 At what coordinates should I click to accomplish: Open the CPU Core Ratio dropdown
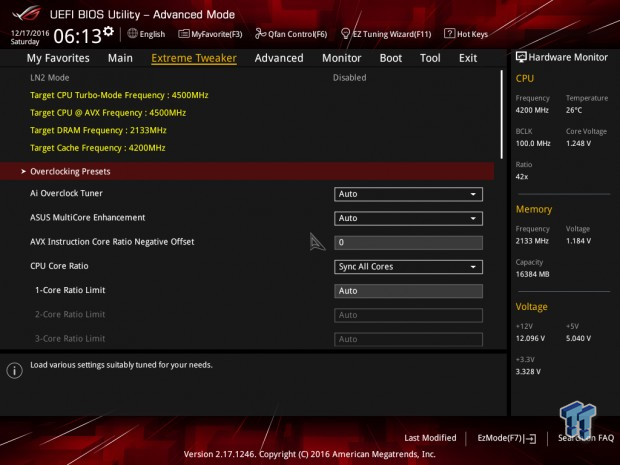click(408, 267)
